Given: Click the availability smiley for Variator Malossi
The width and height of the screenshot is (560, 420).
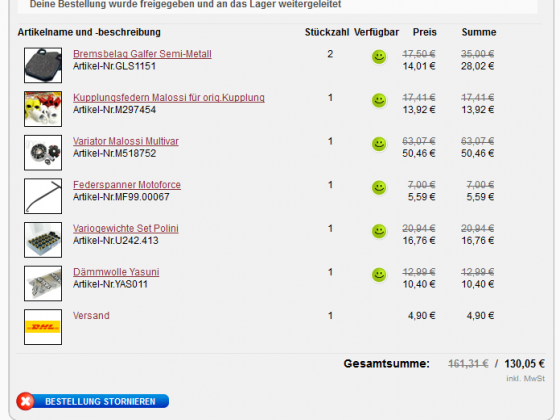Looking at the screenshot, I should click(x=379, y=144).
